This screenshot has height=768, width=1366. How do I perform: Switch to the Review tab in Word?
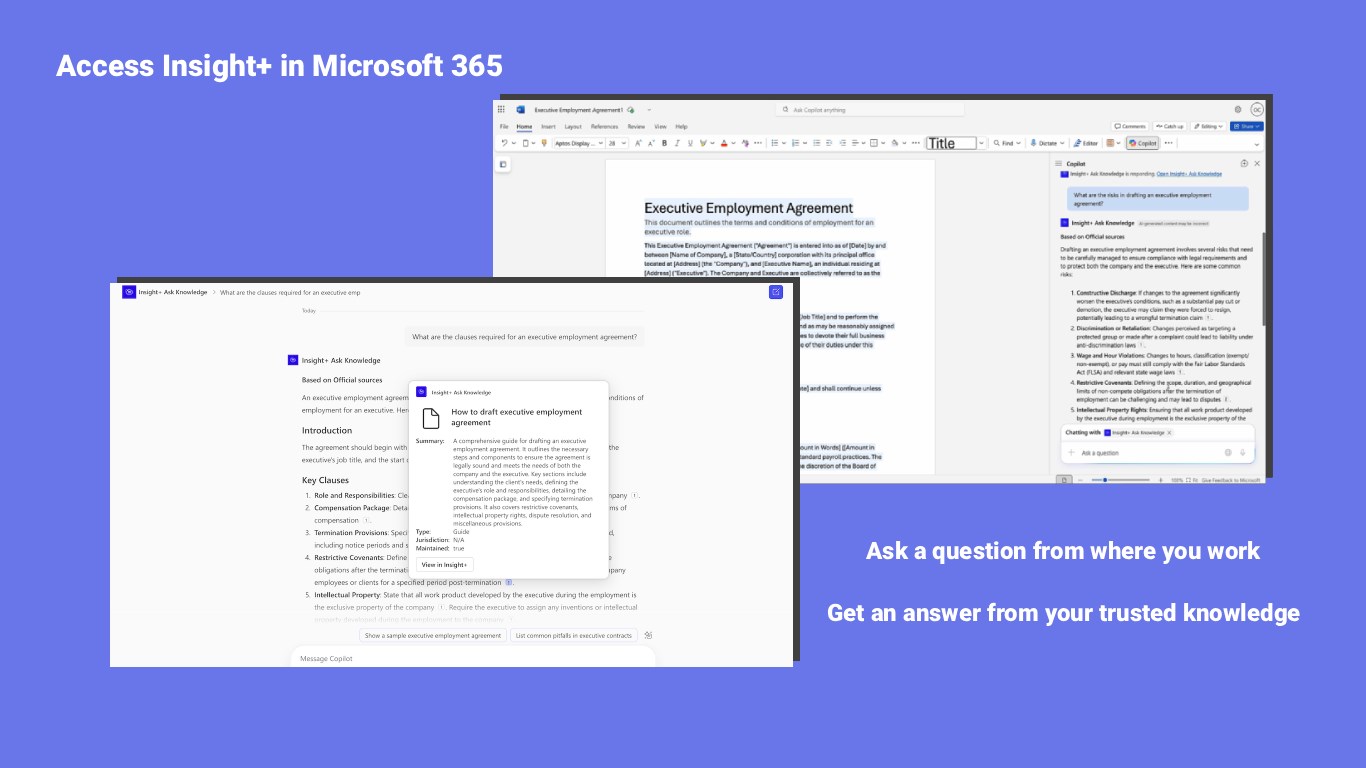(636, 126)
